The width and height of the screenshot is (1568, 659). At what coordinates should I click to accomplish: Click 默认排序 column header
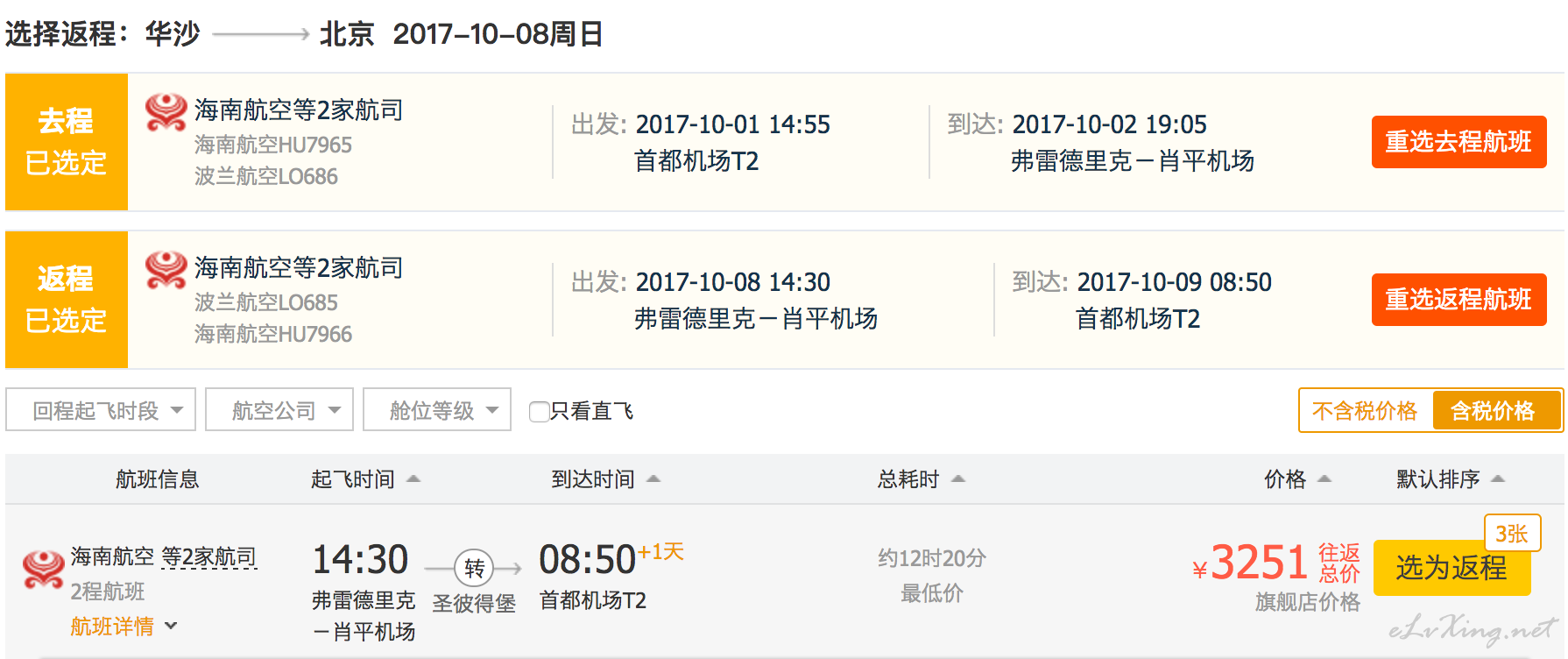(x=1450, y=478)
